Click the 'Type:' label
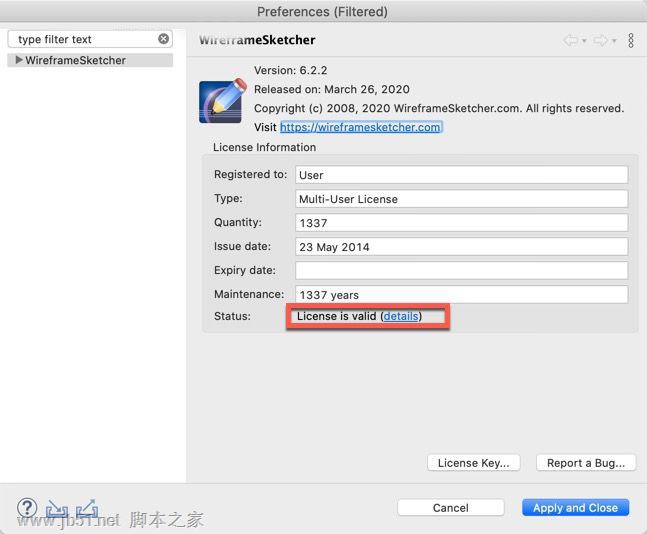Viewport: 647px width, 534px height. coord(228,198)
